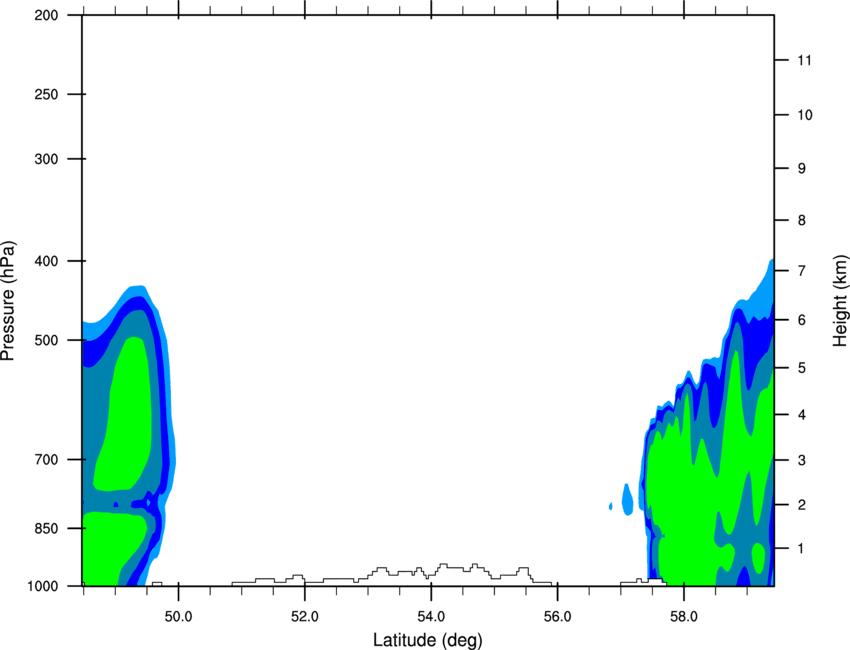Viewport: 850px width, 650px height.
Task: Pick the 1 km height tick label
Action: pos(801,549)
